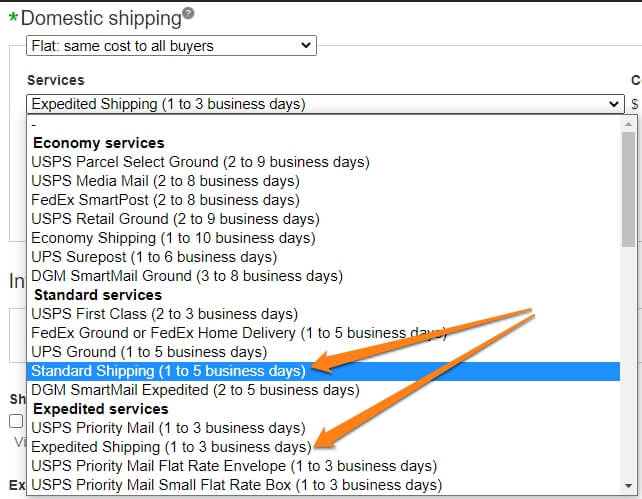Screen dimensions: 642x499
Task: Select USPS Priority Mail Small Flat Rate Box
Action: pos(323,485)
